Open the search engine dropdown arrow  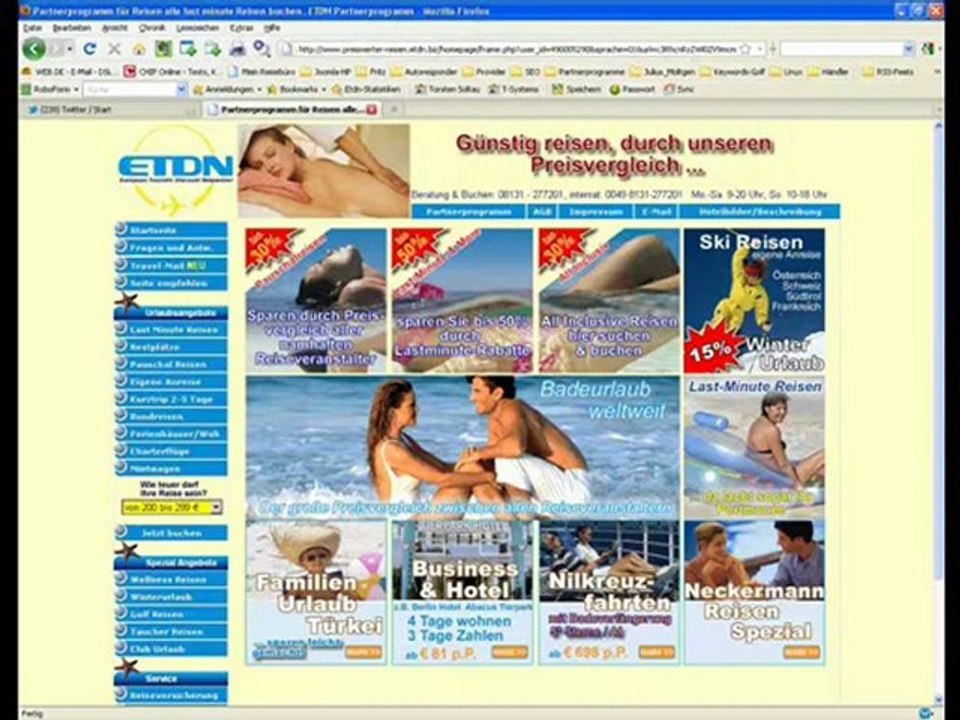coord(909,48)
